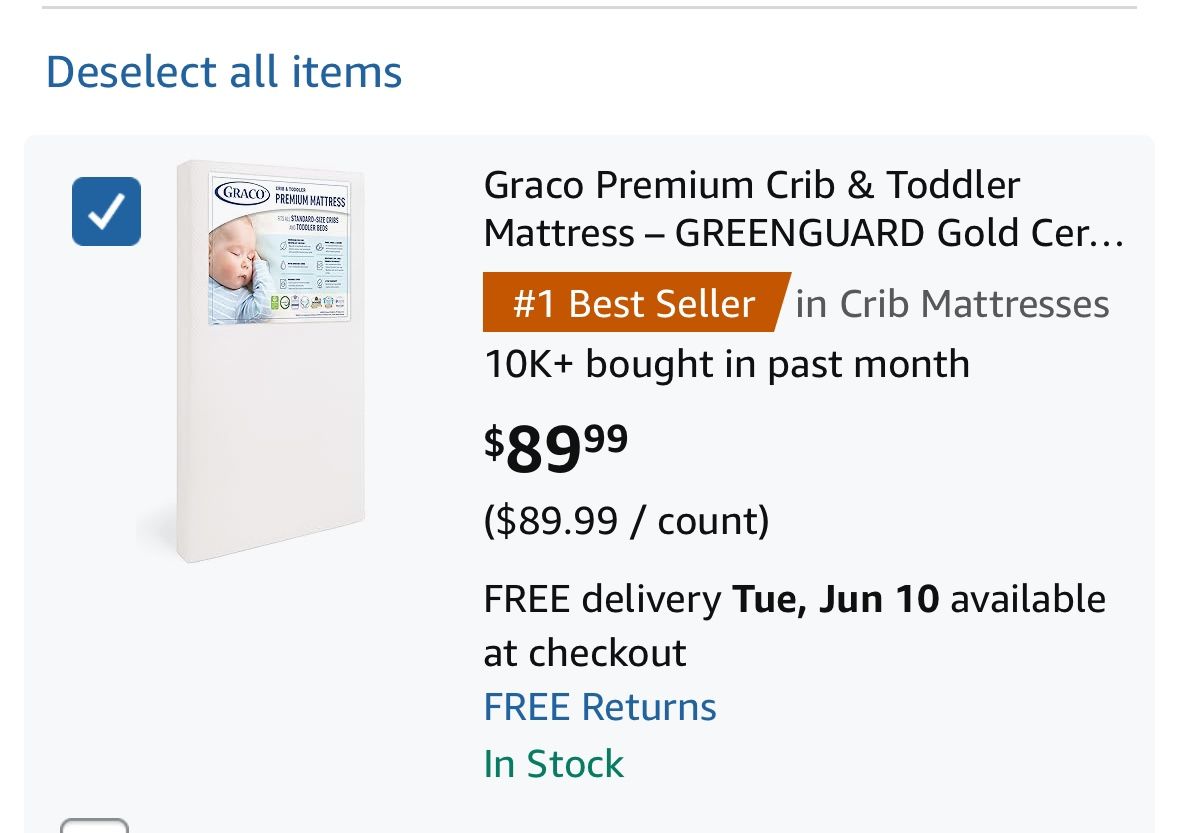Click the white checkmark inside blue checkbox
This screenshot has width=1179, height=833.
point(106,211)
